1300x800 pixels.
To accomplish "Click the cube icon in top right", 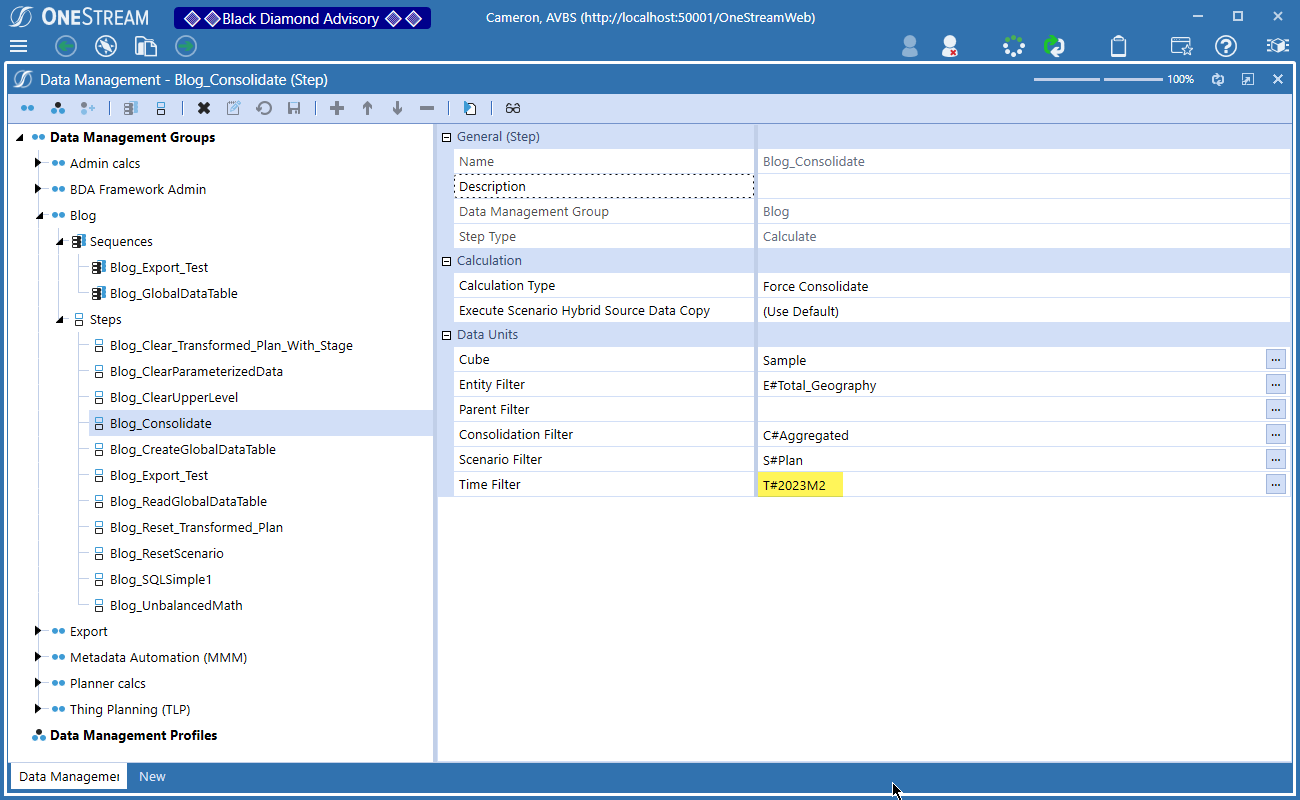I will [1277, 46].
